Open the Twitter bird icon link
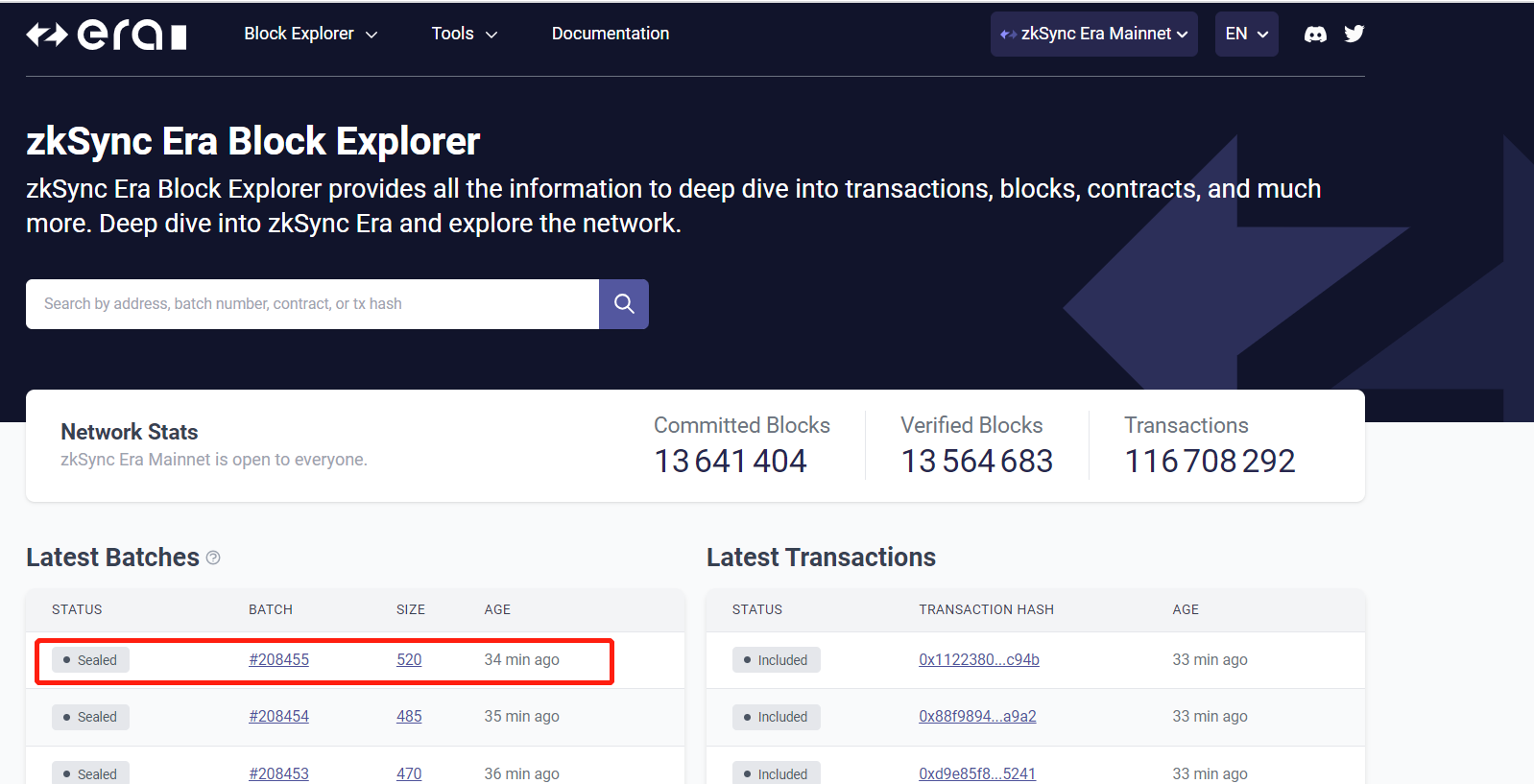Screen dimensions: 1534x784 point(1354,35)
